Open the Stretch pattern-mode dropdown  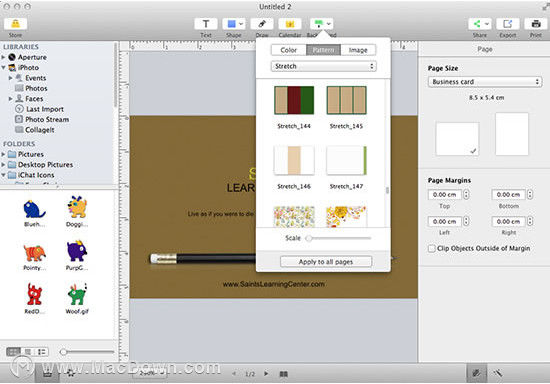click(x=323, y=66)
